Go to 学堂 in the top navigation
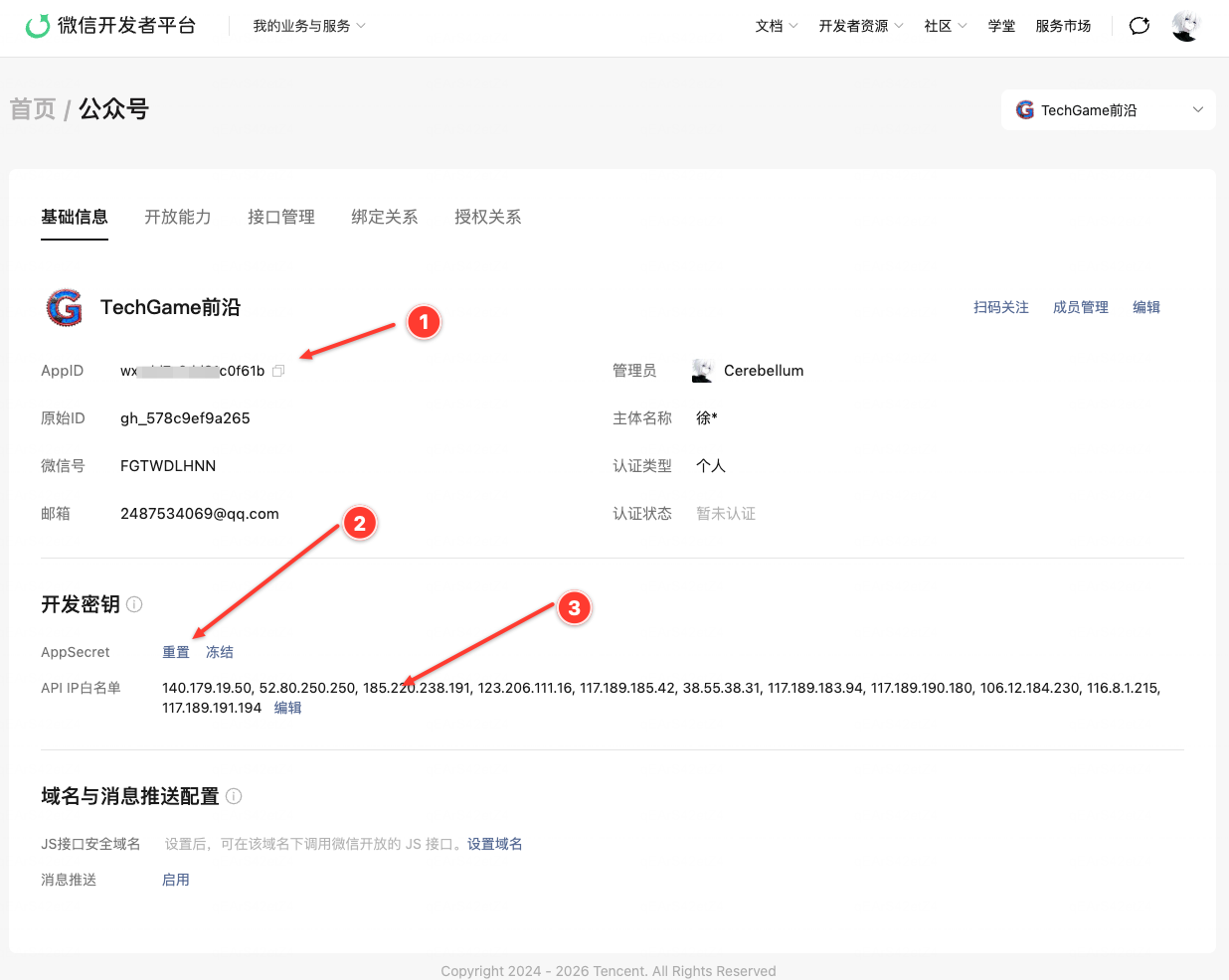This screenshot has width=1229, height=980. tap(1001, 26)
